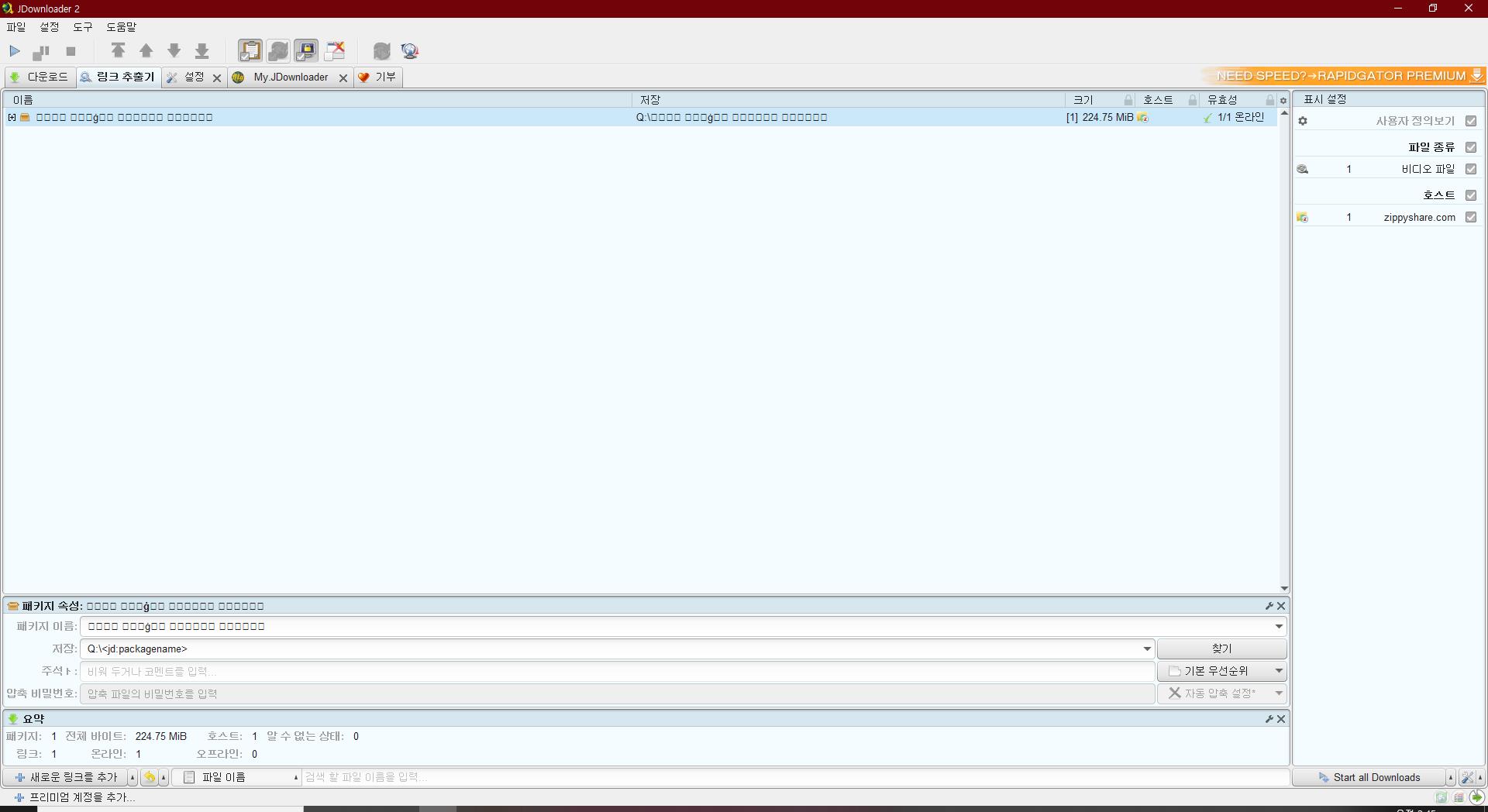Close the 설정 tab
This screenshot has height=812, width=1488.
(217, 77)
